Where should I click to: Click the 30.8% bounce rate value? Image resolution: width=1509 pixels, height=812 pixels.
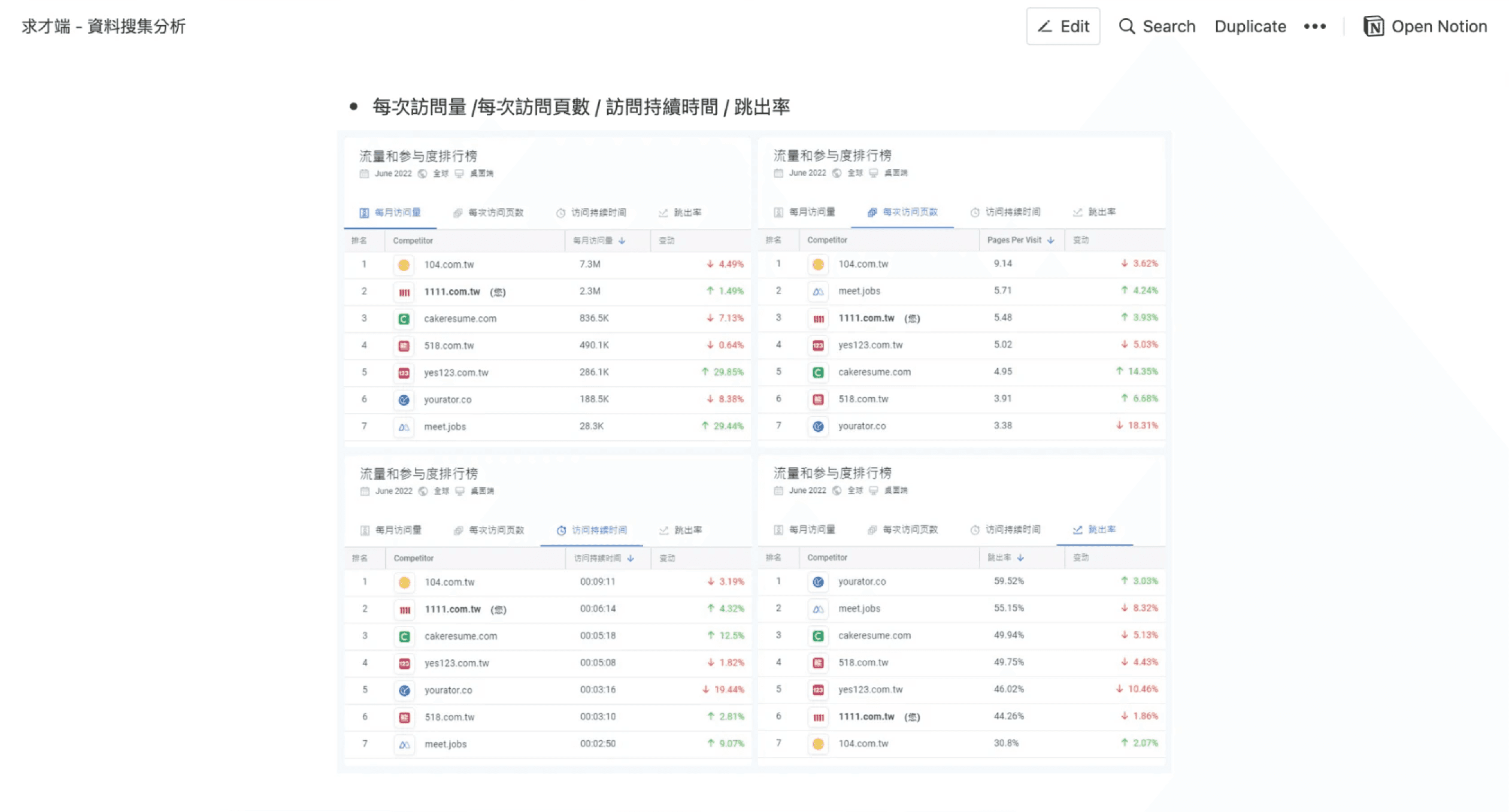coord(1007,743)
